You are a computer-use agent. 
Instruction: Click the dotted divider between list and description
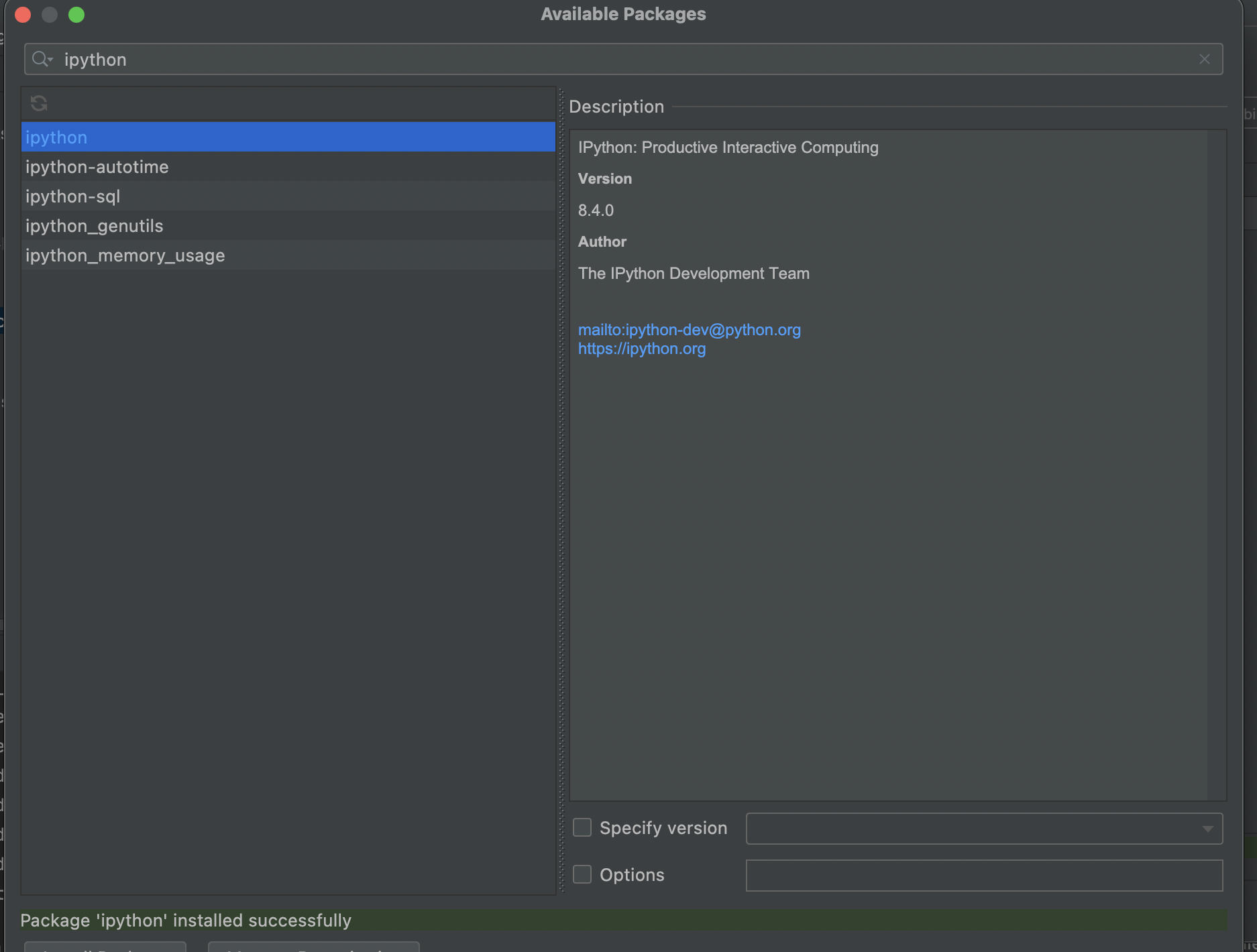point(562,491)
